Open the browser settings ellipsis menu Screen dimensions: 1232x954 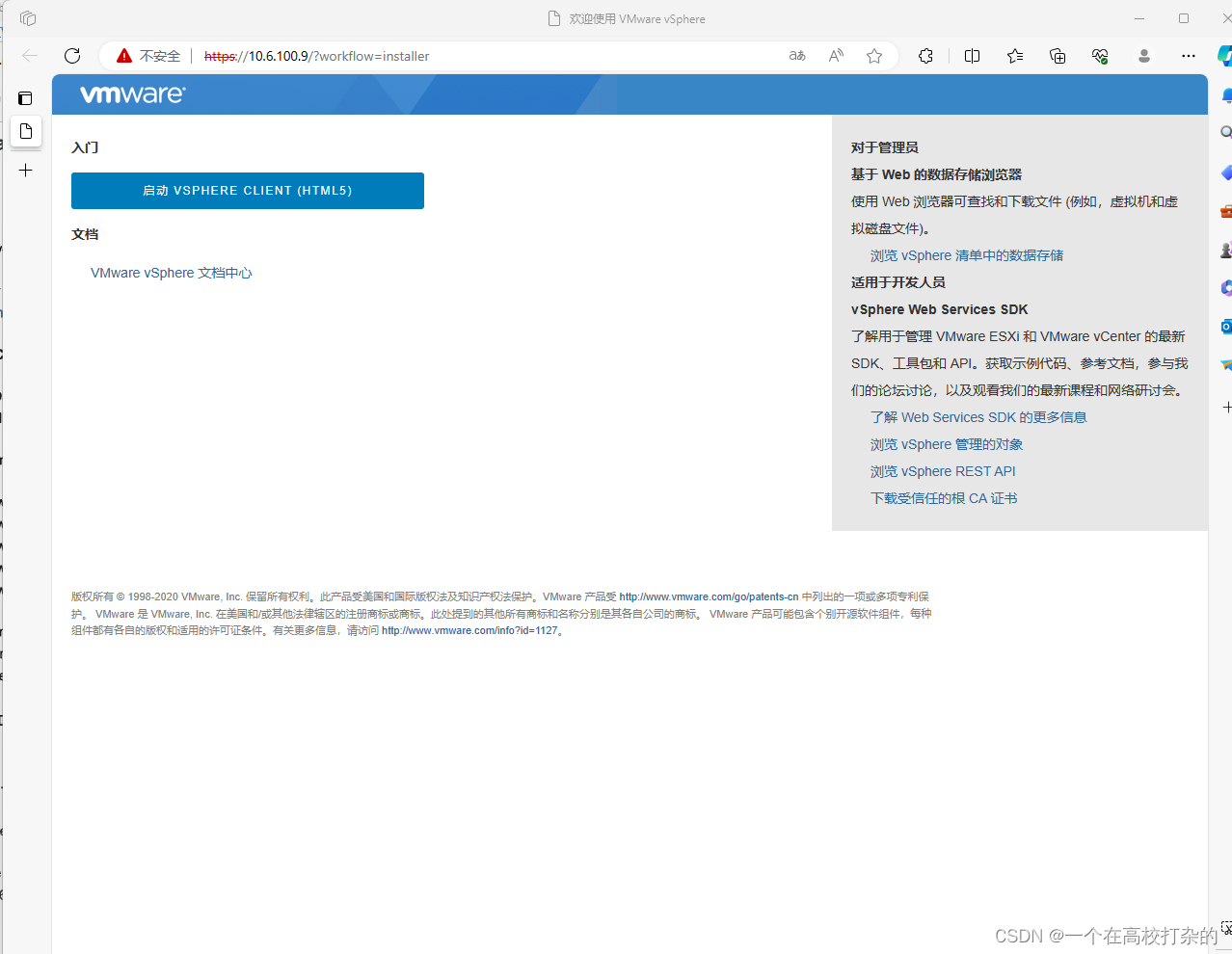point(1189,56)
